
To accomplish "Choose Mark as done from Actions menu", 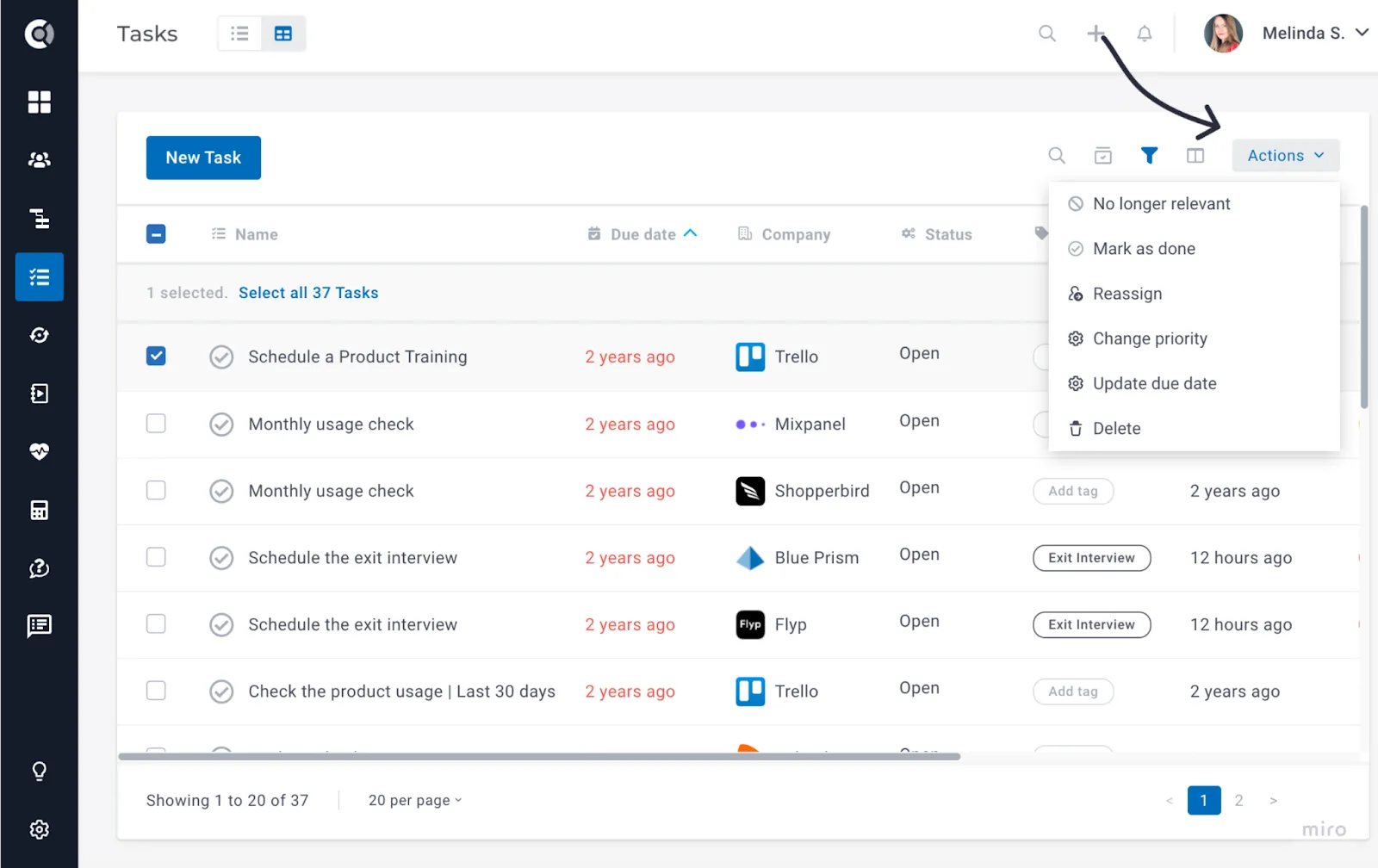I will point(1194,249).
